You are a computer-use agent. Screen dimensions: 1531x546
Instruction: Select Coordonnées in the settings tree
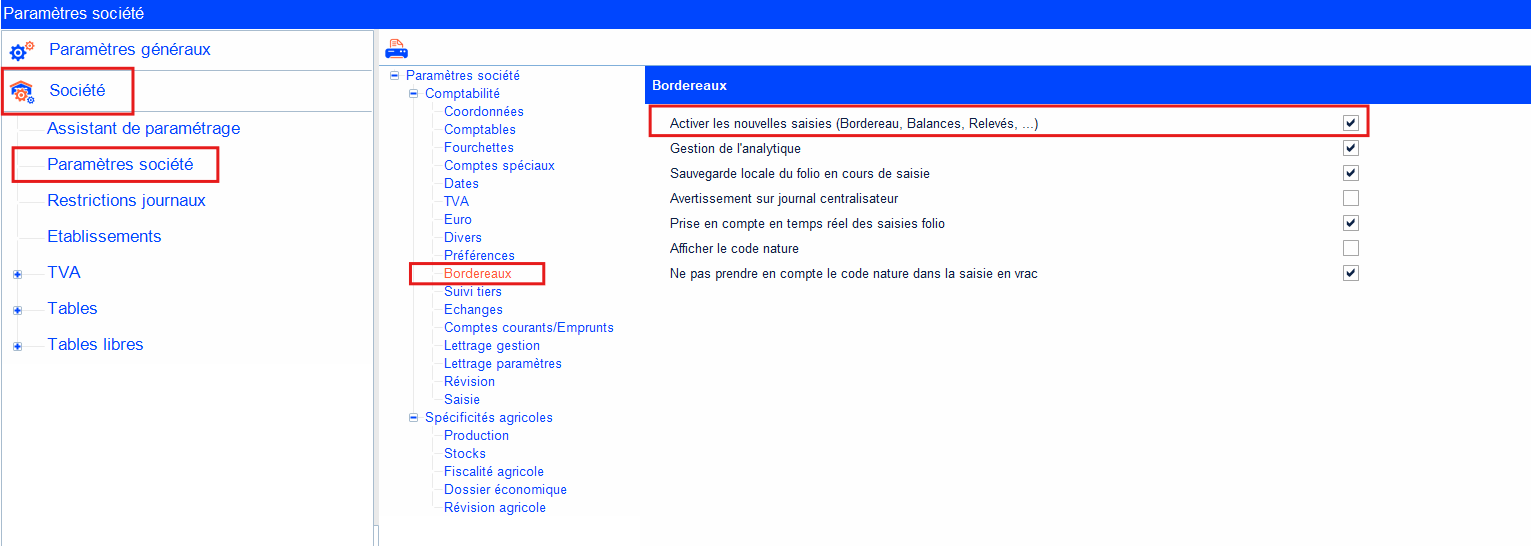tap(483, 111)
